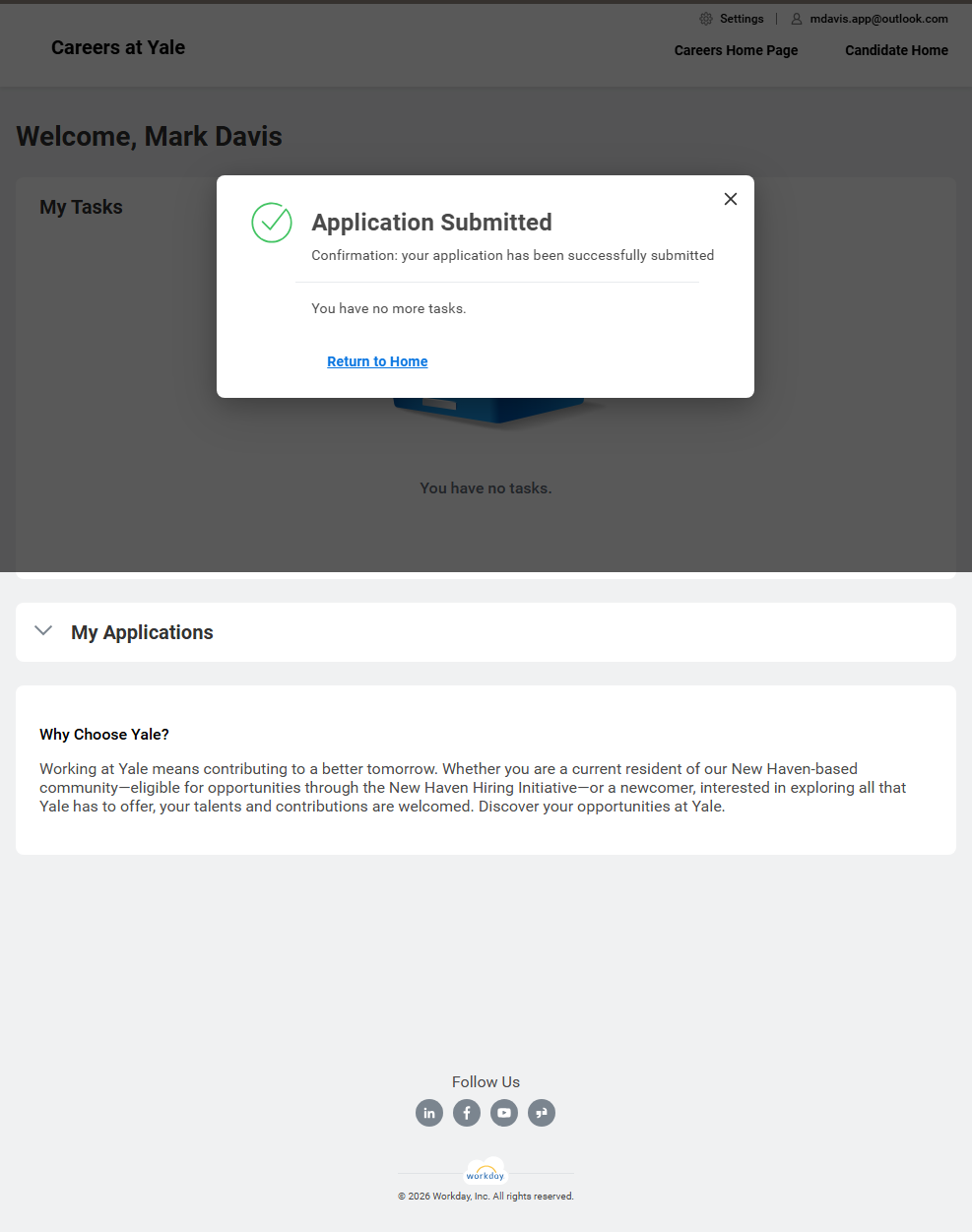Screen dimensions: 972x1232
Task: Click the Workday copyright notice text
Action: coord(486,1197)
